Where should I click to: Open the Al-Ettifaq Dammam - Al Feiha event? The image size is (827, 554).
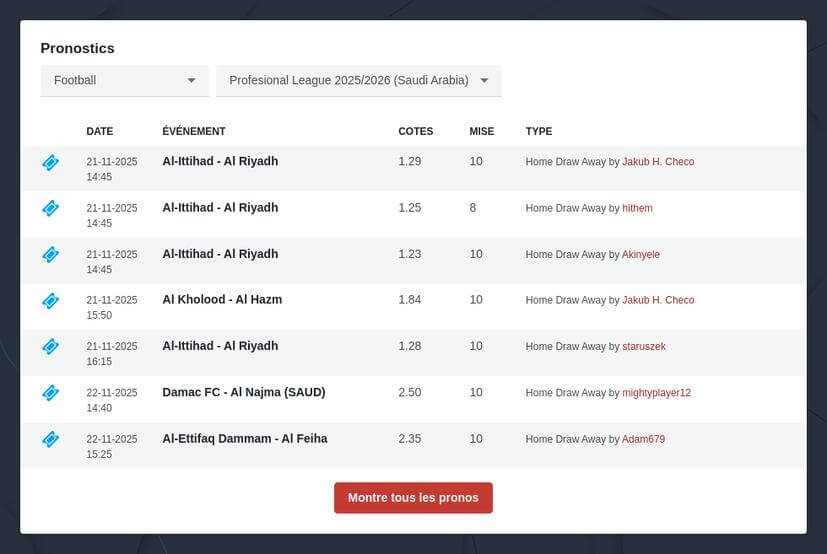point(244,438)
